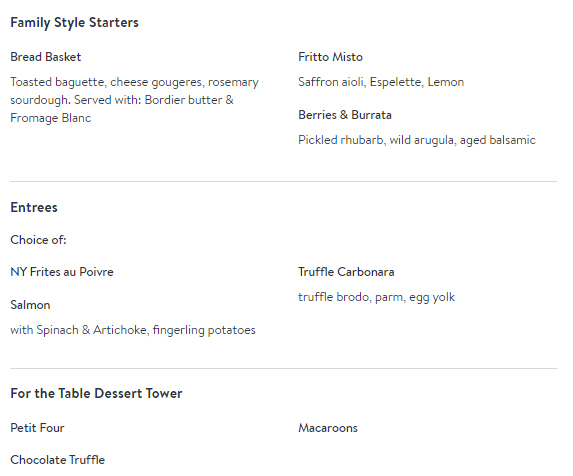Select the Petit Four dessert
Screen dimensions: 573x476
(x=37, y=428)
